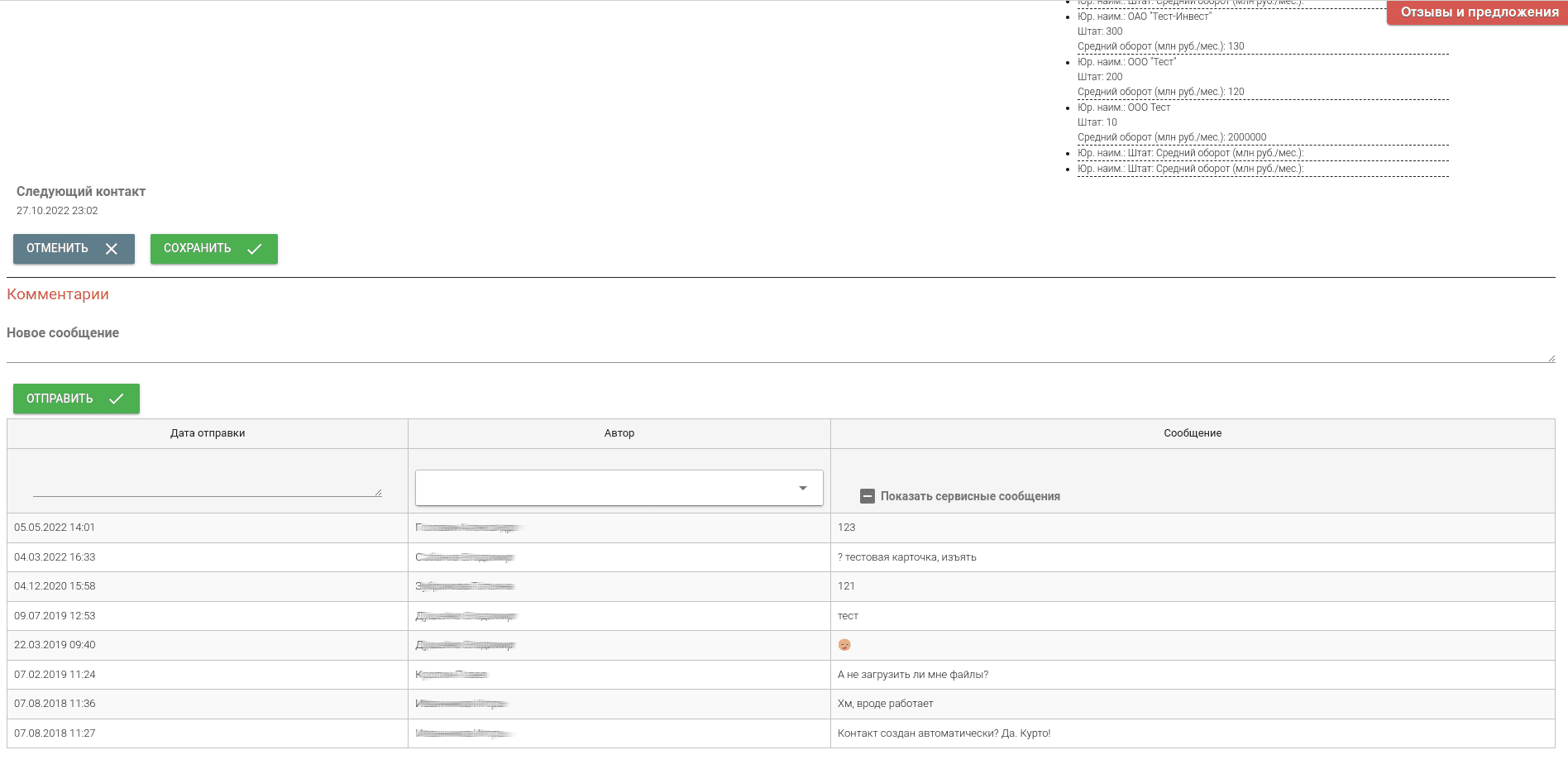Open Отзывы и предложения feedback tab

[1479, 12]
